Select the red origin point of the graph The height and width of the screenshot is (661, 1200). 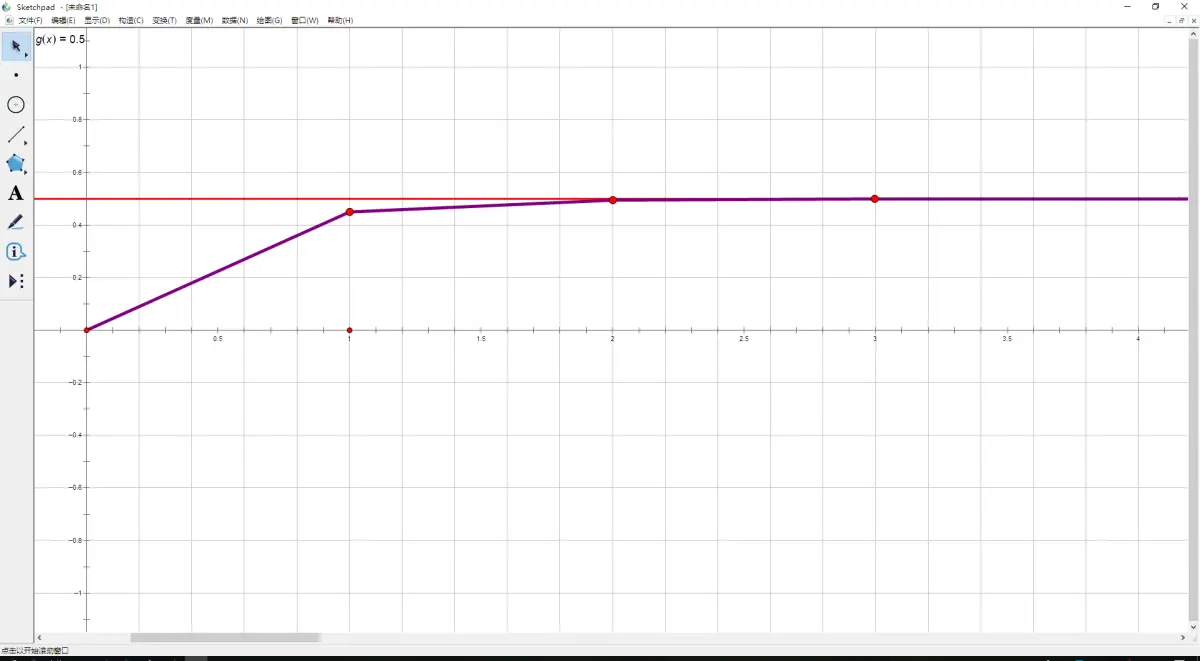pyautogui.click(x=86, y=330)
